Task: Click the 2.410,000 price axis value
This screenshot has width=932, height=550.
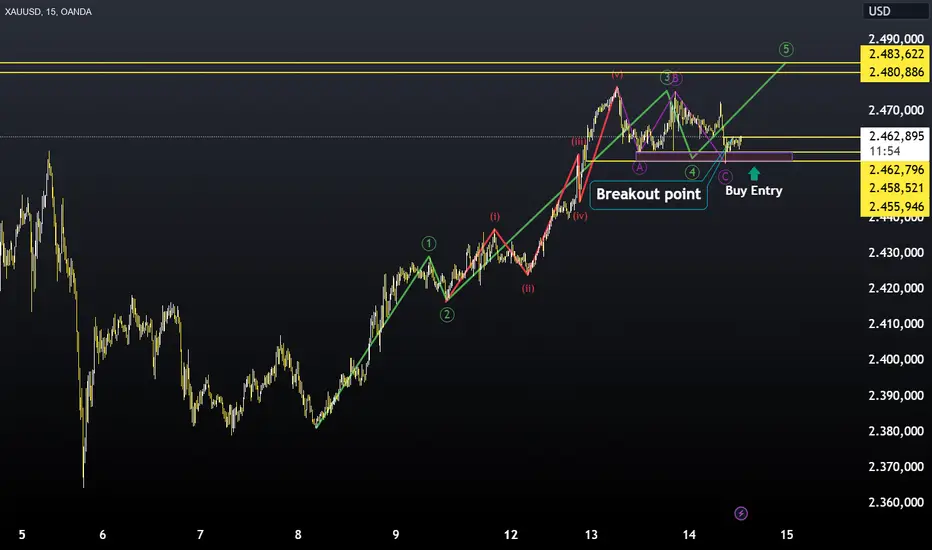Action: pos(896,324)
